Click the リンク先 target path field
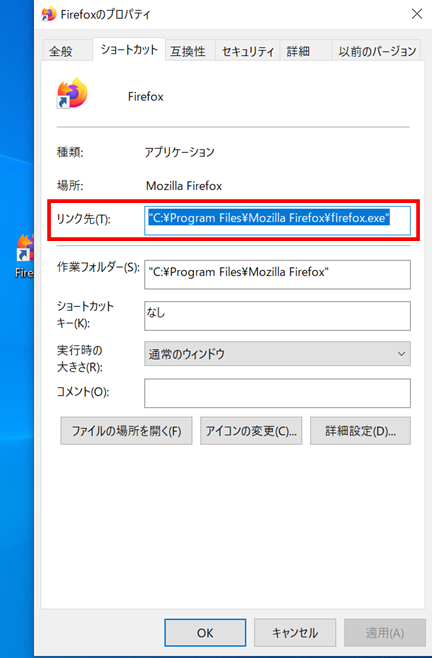The height and width of the screenshot is (658, 432). tap(277, 220)
